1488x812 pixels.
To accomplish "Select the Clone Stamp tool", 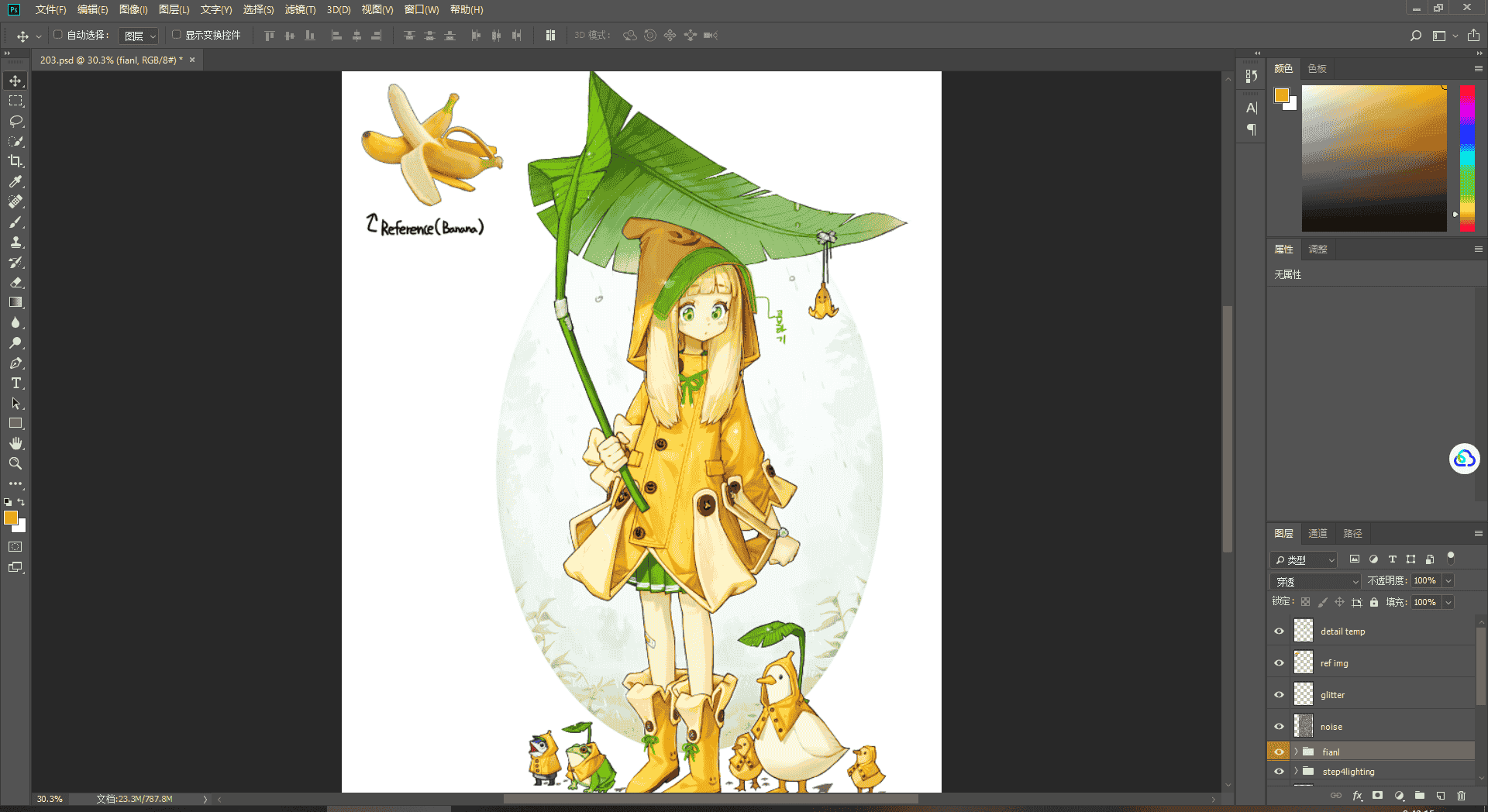I will [x=15, y=242].
